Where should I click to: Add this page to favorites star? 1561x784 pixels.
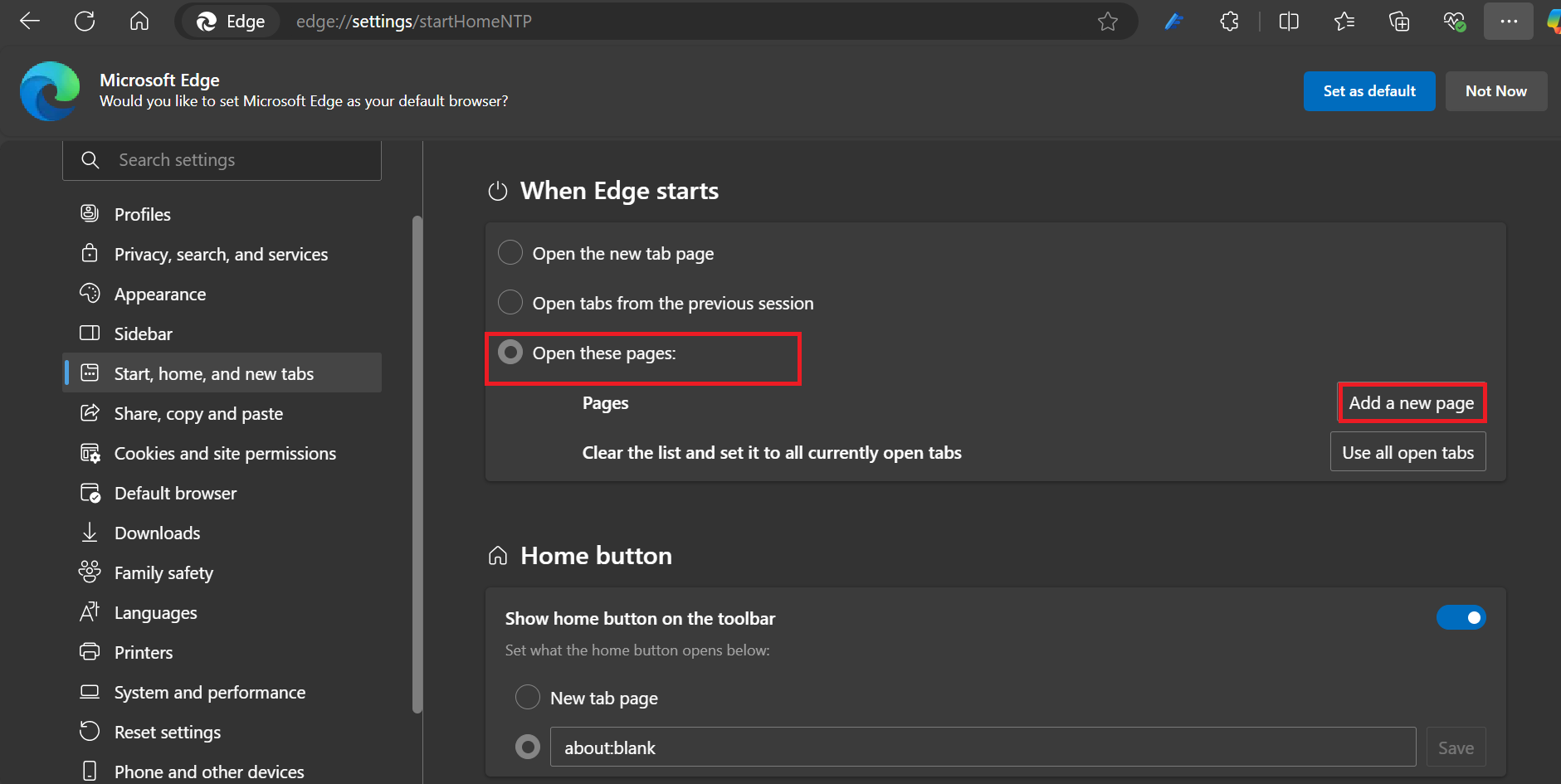pos(1108,22)
